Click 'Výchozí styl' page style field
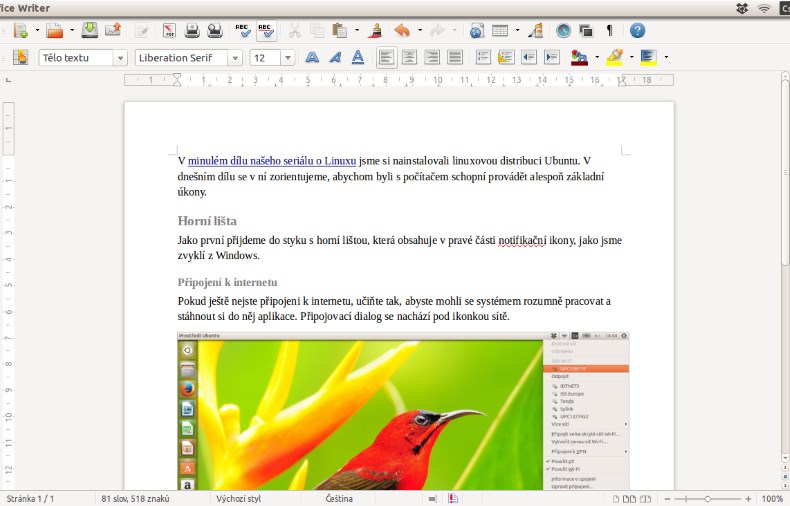Image resolution: width=790 pixels, height=506 pixels. tap(239, 499)
